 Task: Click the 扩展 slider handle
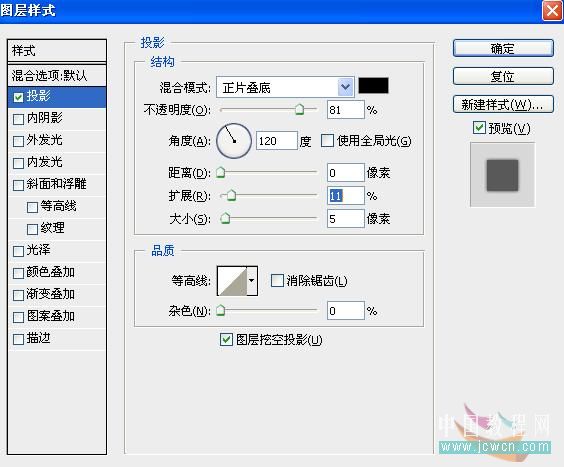[x=231, y=195]
